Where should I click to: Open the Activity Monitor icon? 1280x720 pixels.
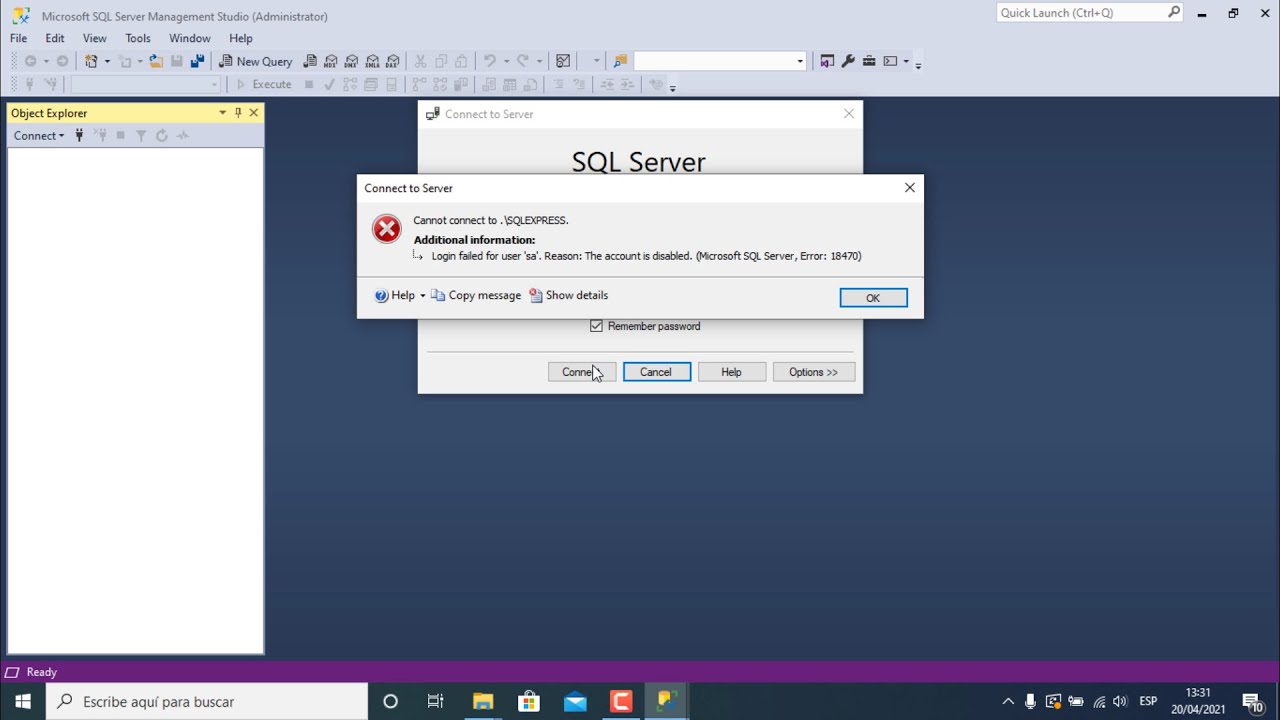coord(563,61)
